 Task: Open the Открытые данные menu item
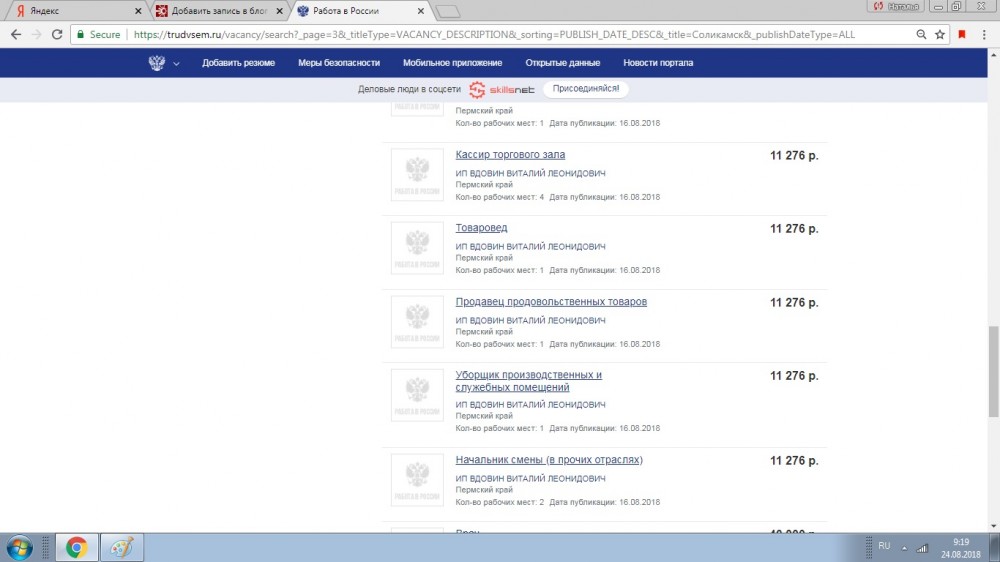point(562,63)
